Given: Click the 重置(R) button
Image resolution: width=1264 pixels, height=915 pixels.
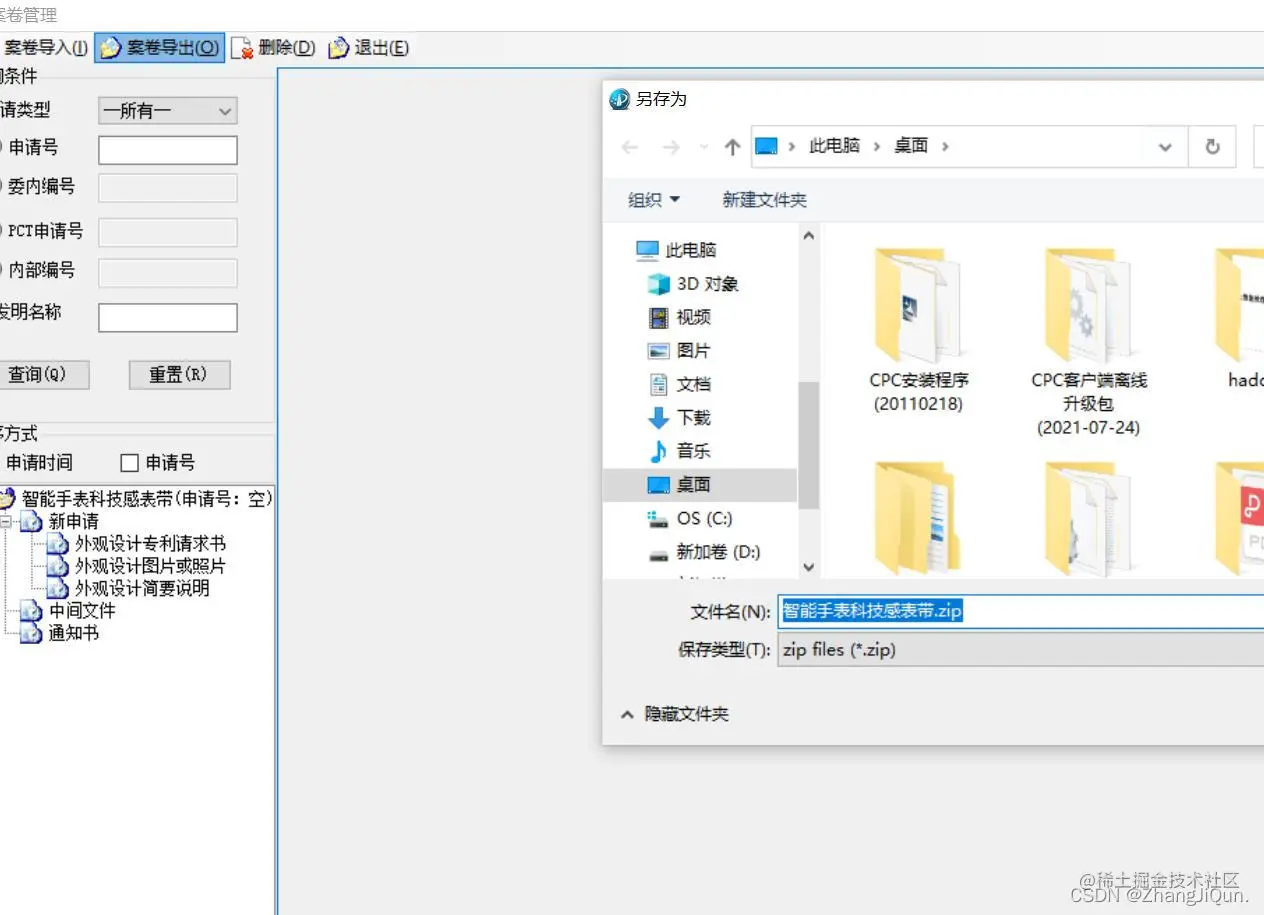Looking at the screenshot, I should point(180,375).
